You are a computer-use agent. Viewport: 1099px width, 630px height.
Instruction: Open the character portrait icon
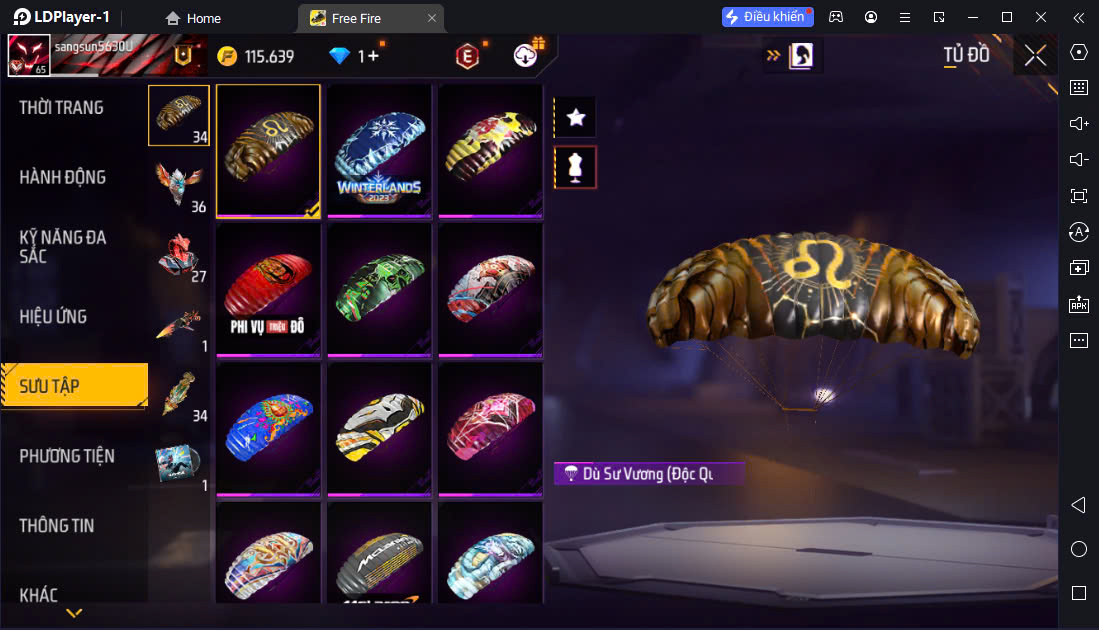(801, 55)
